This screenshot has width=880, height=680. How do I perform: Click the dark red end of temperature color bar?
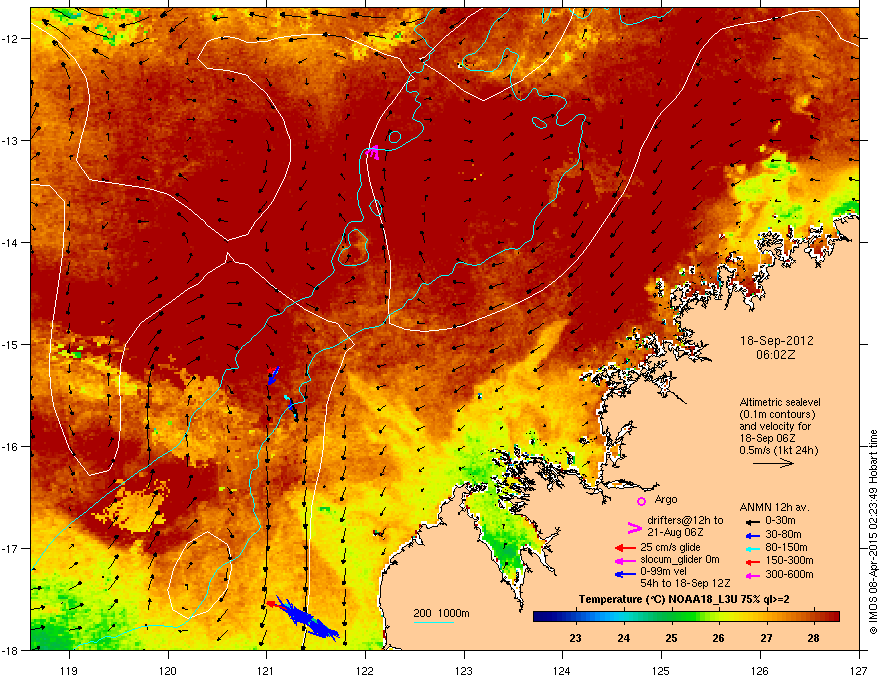tap(834, 617)
